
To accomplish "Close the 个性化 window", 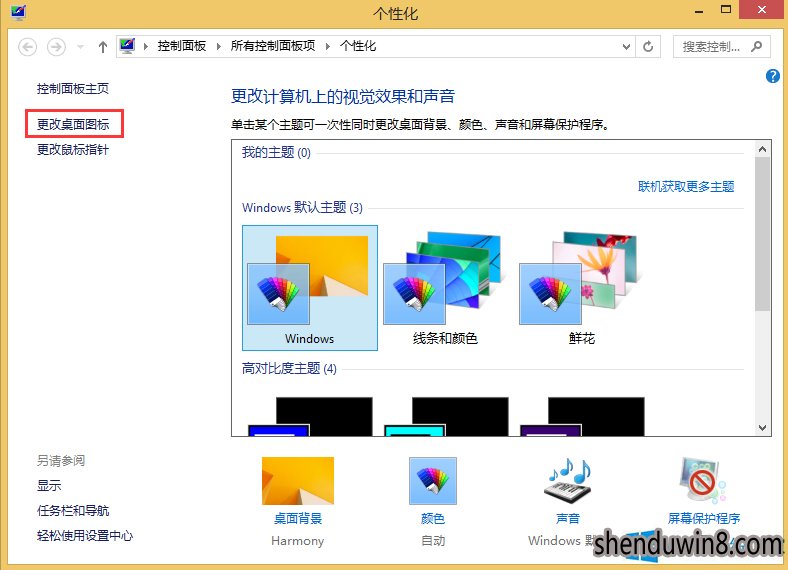I will point(762,10).
